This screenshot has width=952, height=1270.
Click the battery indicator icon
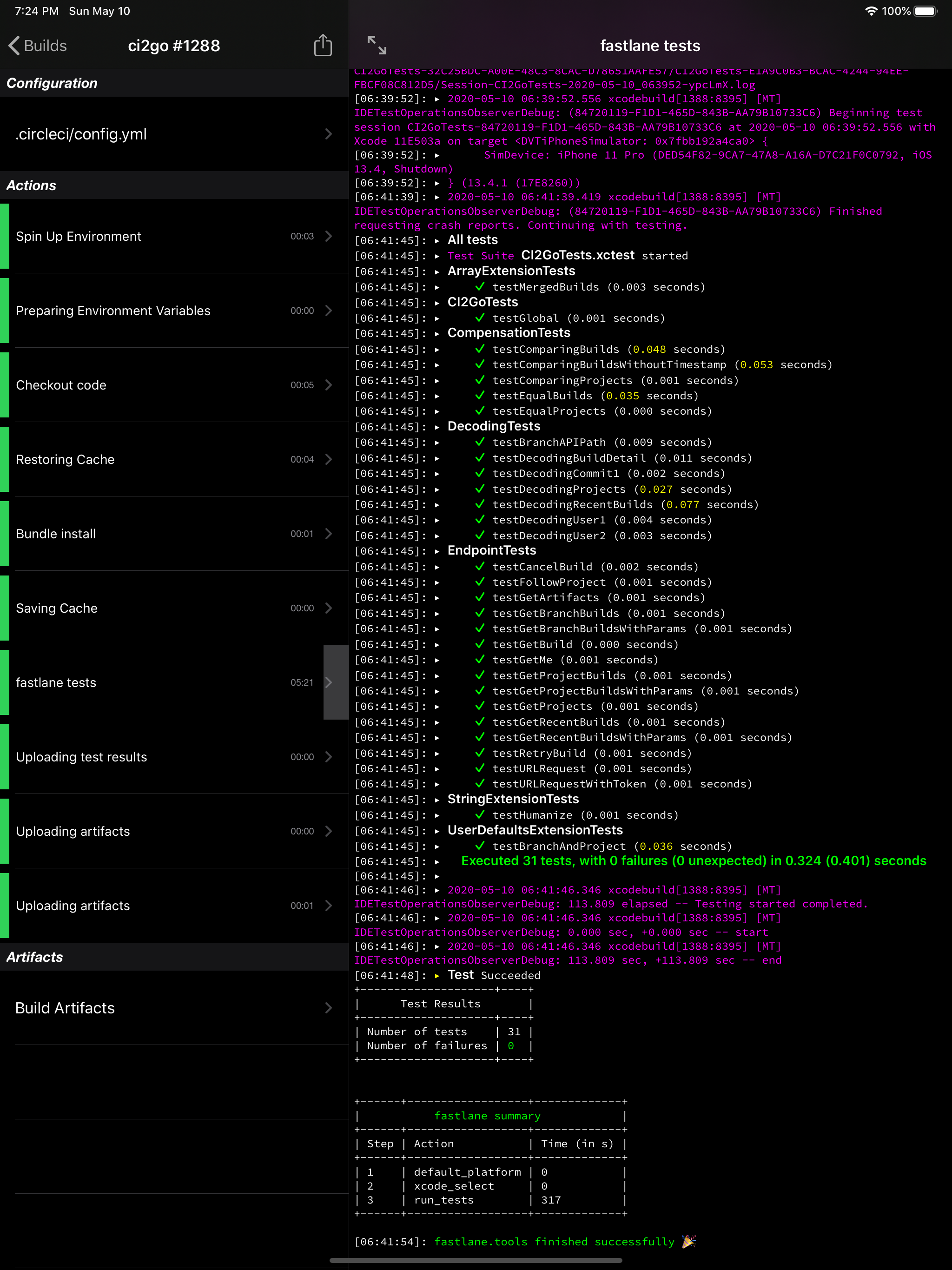(x=926, y=11)
